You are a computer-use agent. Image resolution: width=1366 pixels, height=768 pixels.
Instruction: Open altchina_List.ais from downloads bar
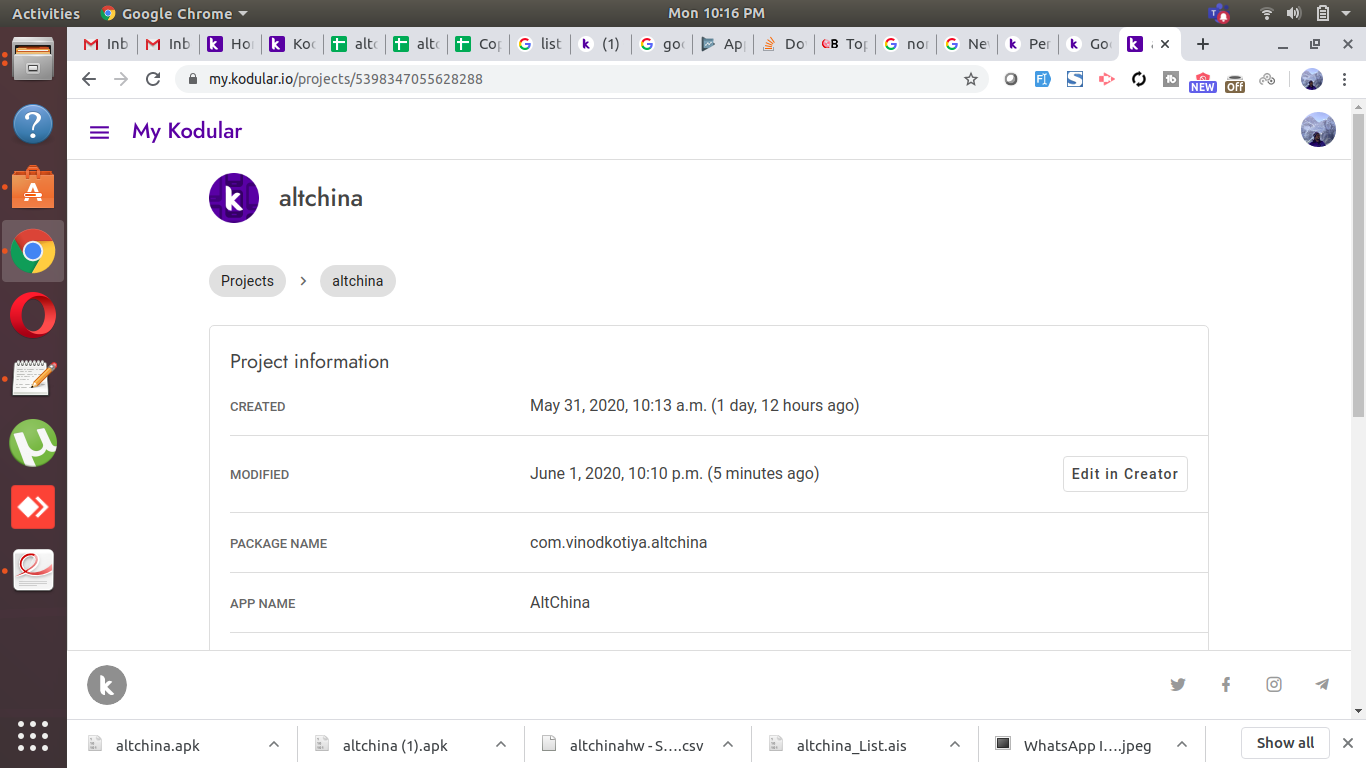click(852, 745)
